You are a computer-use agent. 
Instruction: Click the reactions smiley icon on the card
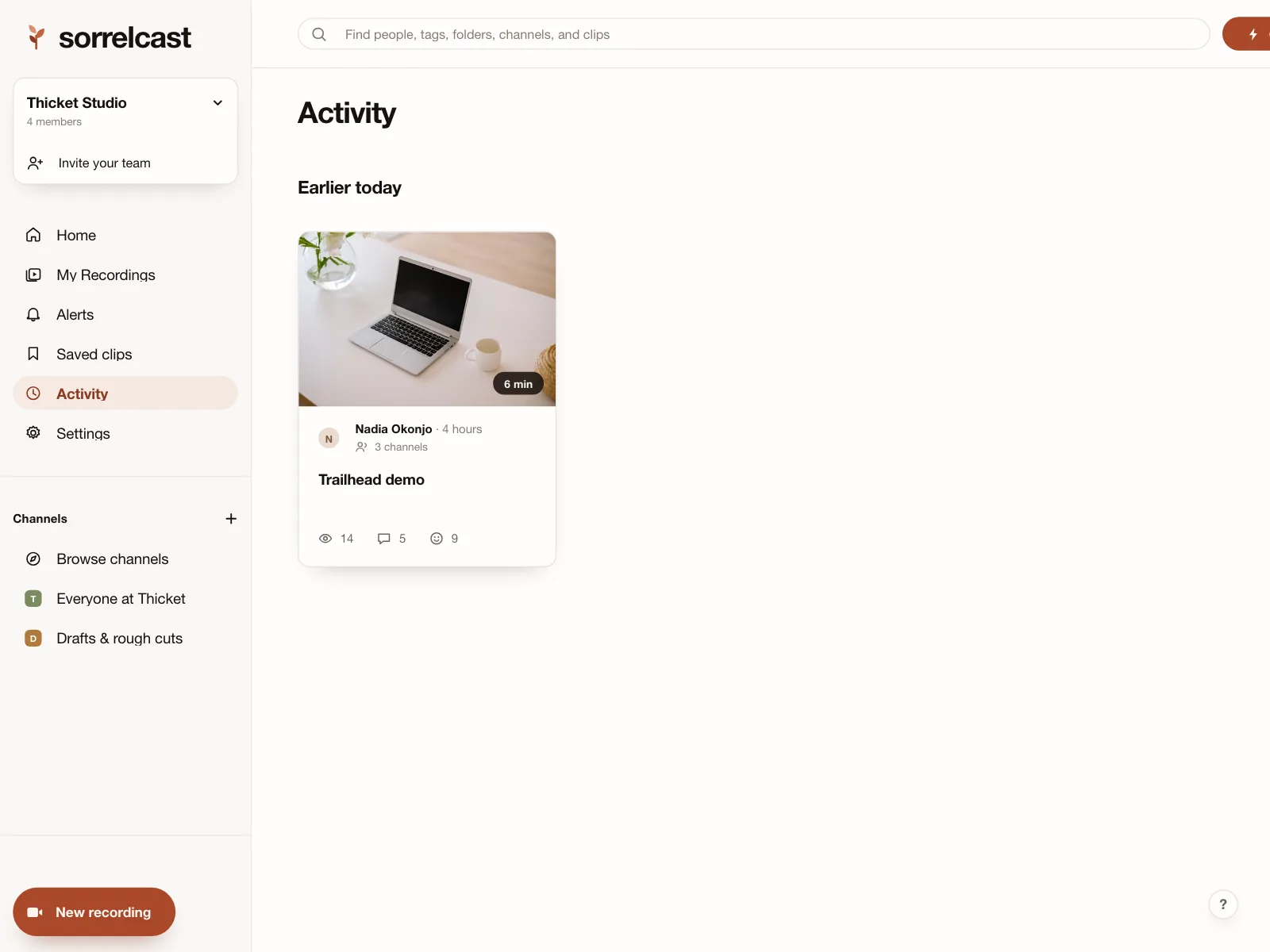pyautogui.click(x=437, y=539)
